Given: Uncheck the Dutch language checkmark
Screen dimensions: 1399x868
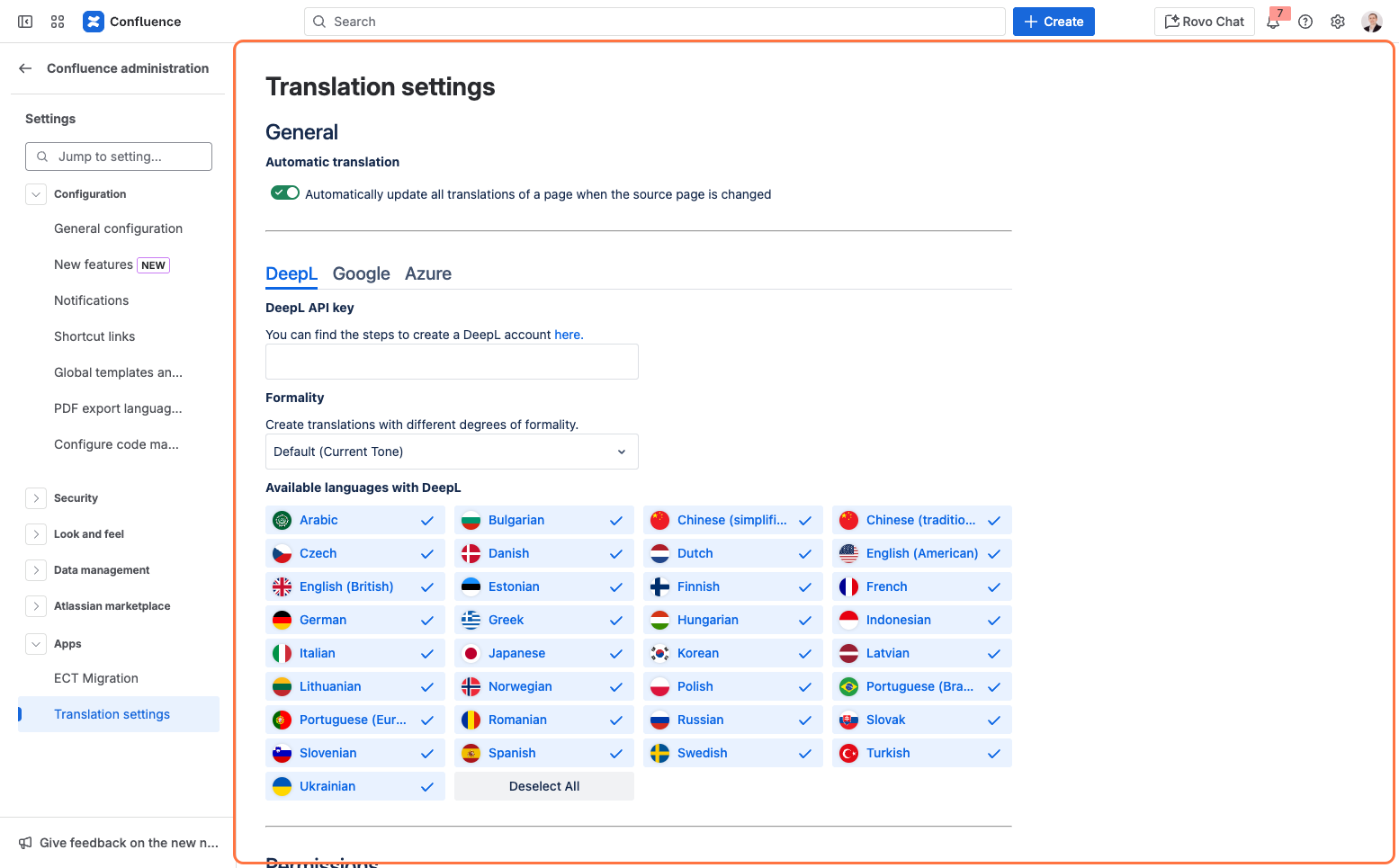Looking at the screenshot, I should coord(805,554).
